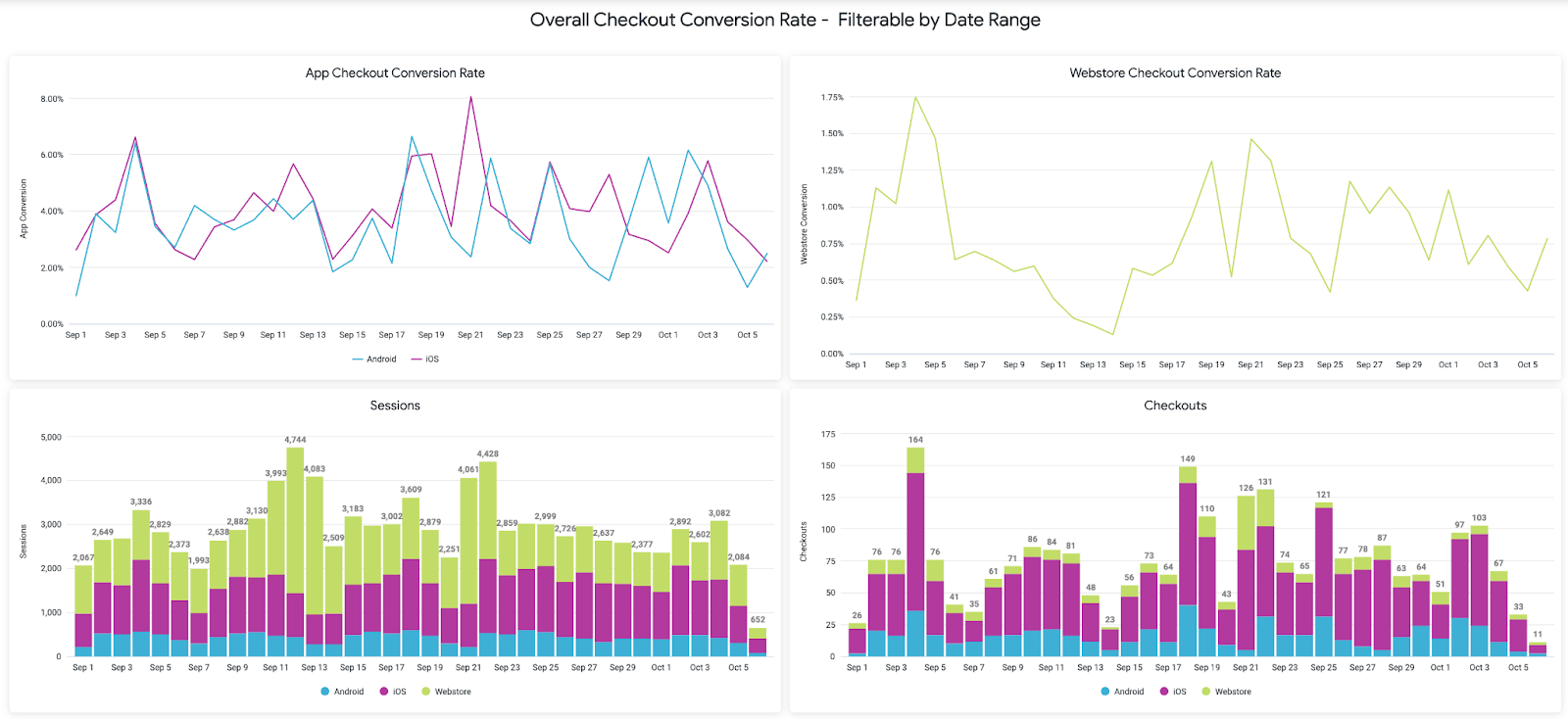Click the last Sessions bar labeled 652
The height and width of the screenshot is (719, 1568).
tap(758, 643)
